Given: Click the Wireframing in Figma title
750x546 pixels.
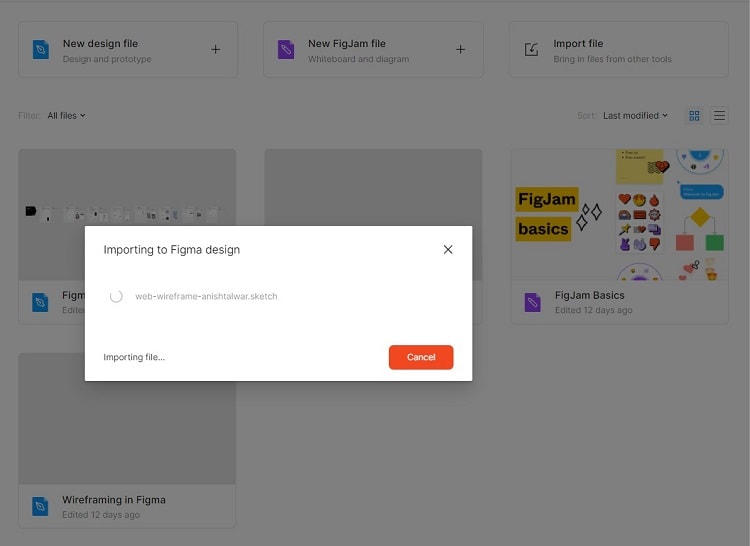Looking at the screenshot, I should pyautogui.click(x=114, y=500).
